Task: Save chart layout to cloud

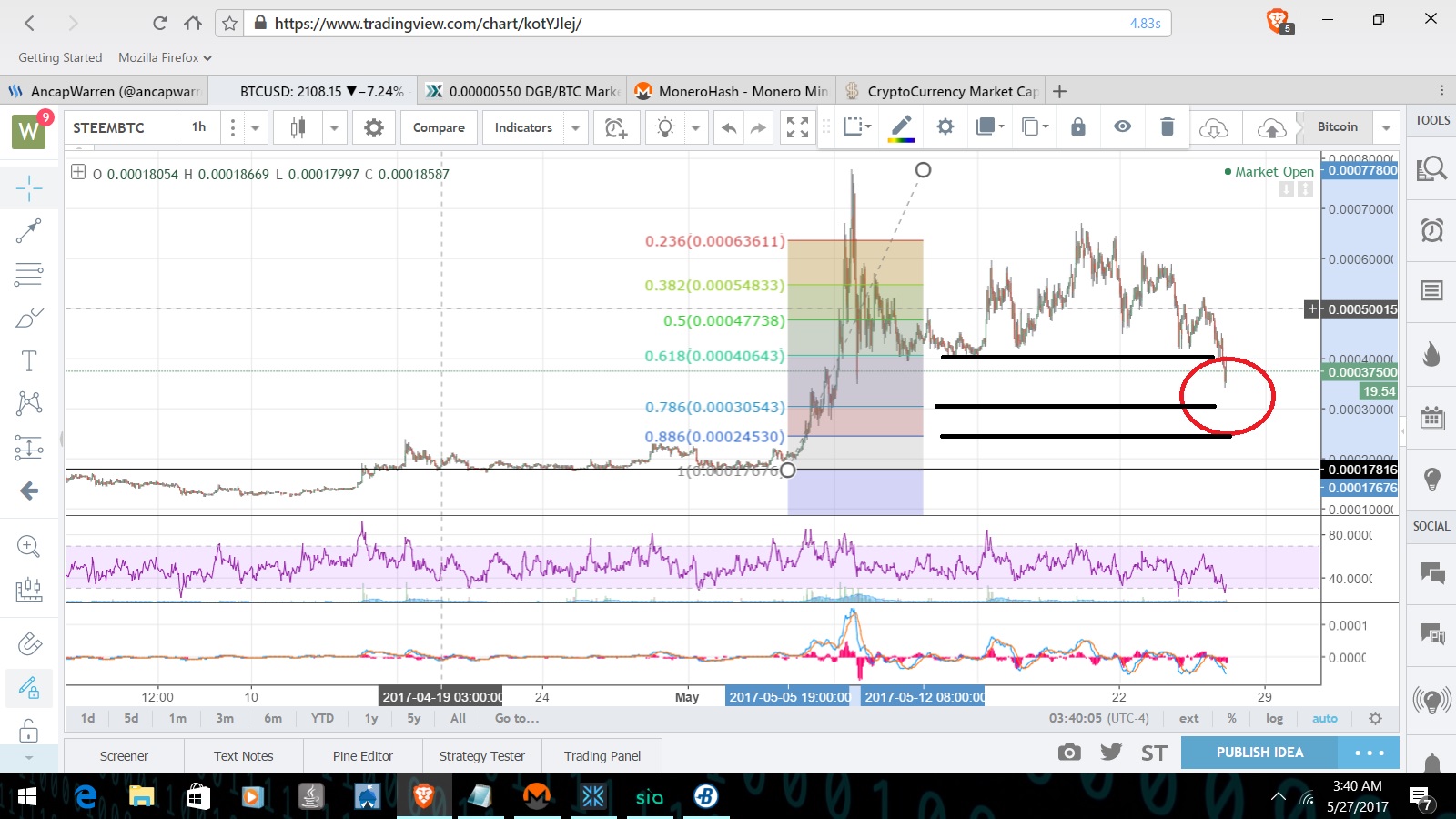Action: (x=1271, y=128)
